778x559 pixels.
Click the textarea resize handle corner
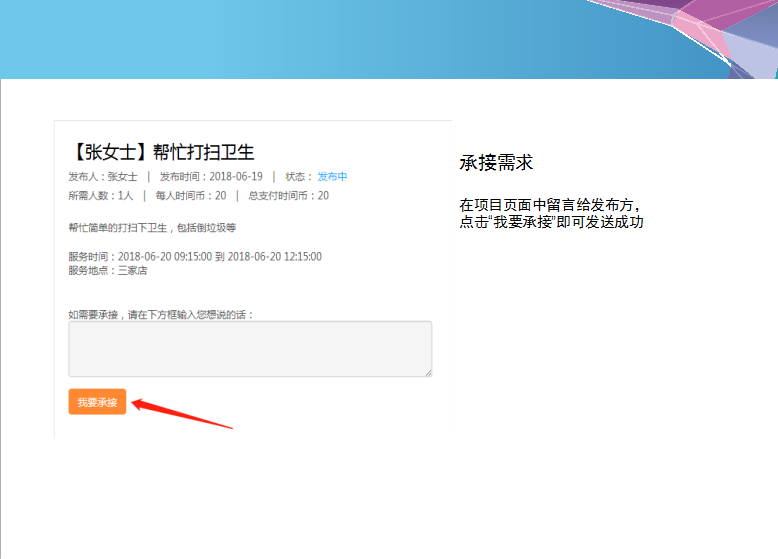428,373
